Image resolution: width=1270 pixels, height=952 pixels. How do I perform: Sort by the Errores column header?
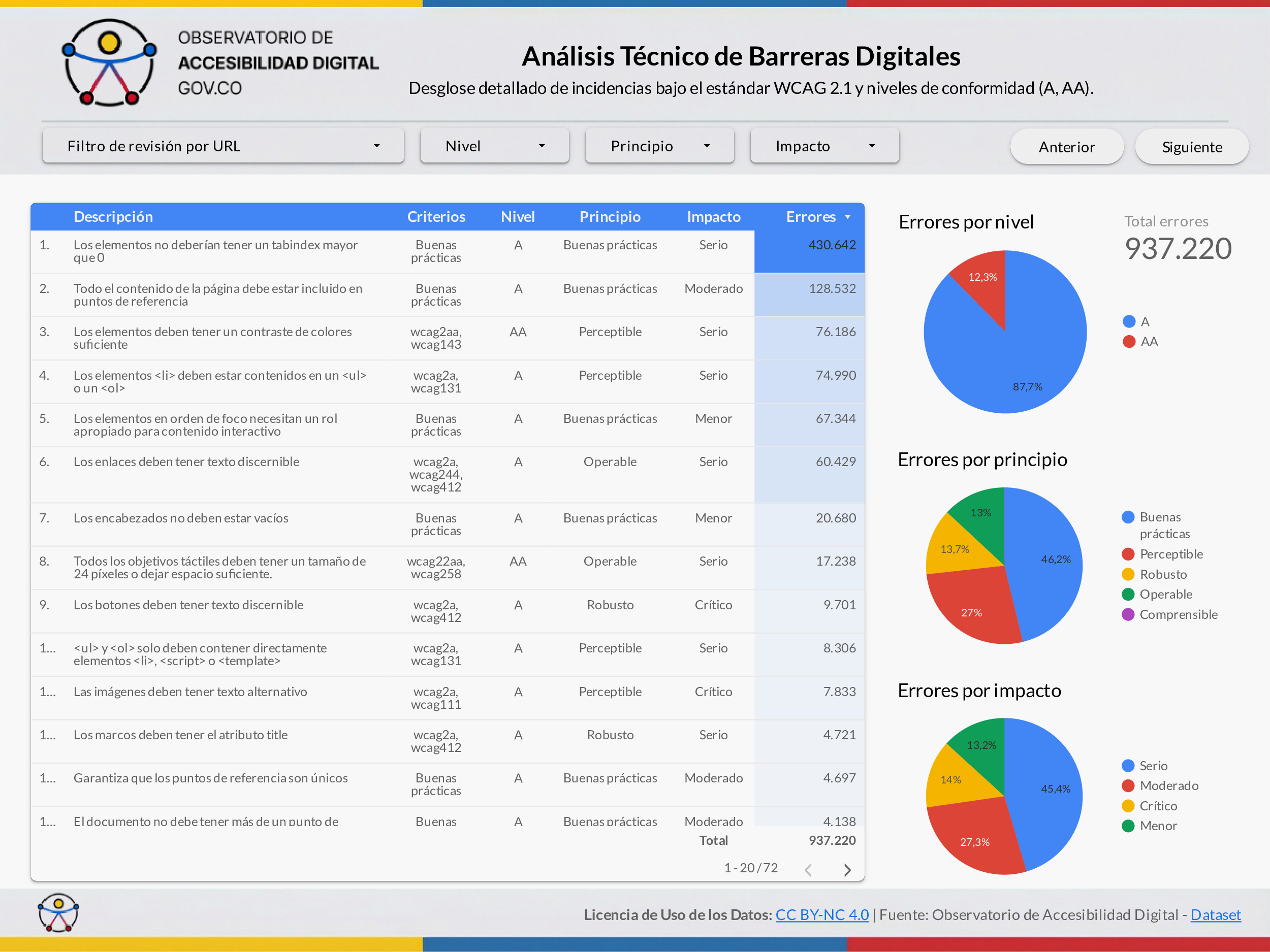click(x=811, y=216)
